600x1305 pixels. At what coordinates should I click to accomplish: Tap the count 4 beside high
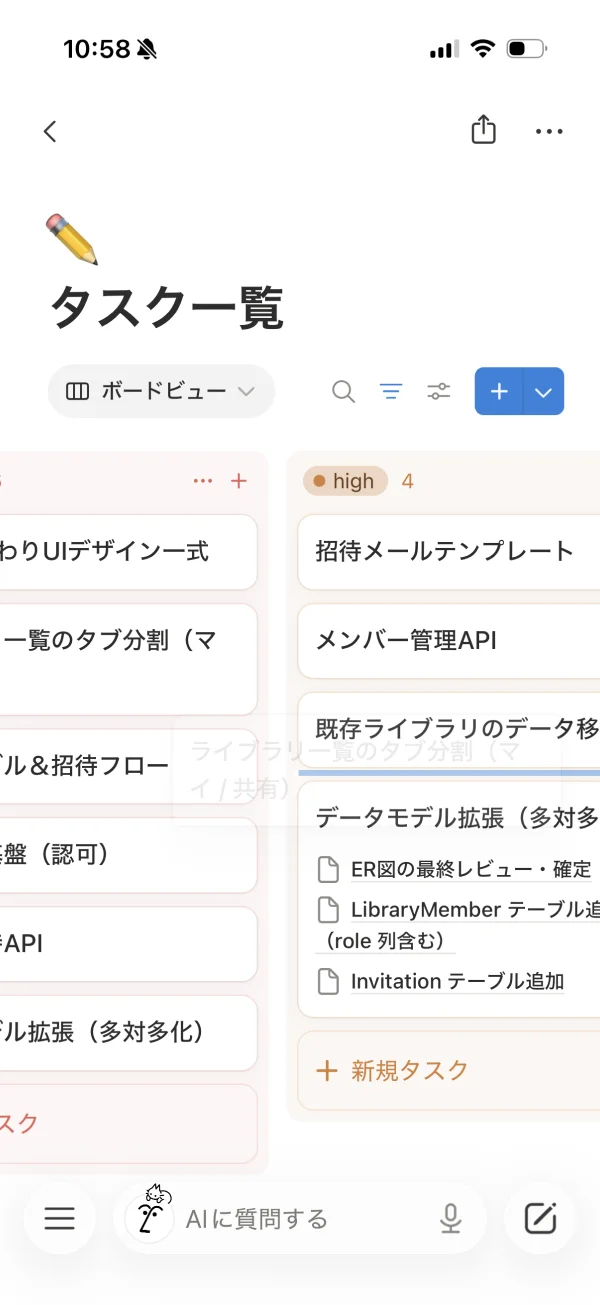pos(407,481)
